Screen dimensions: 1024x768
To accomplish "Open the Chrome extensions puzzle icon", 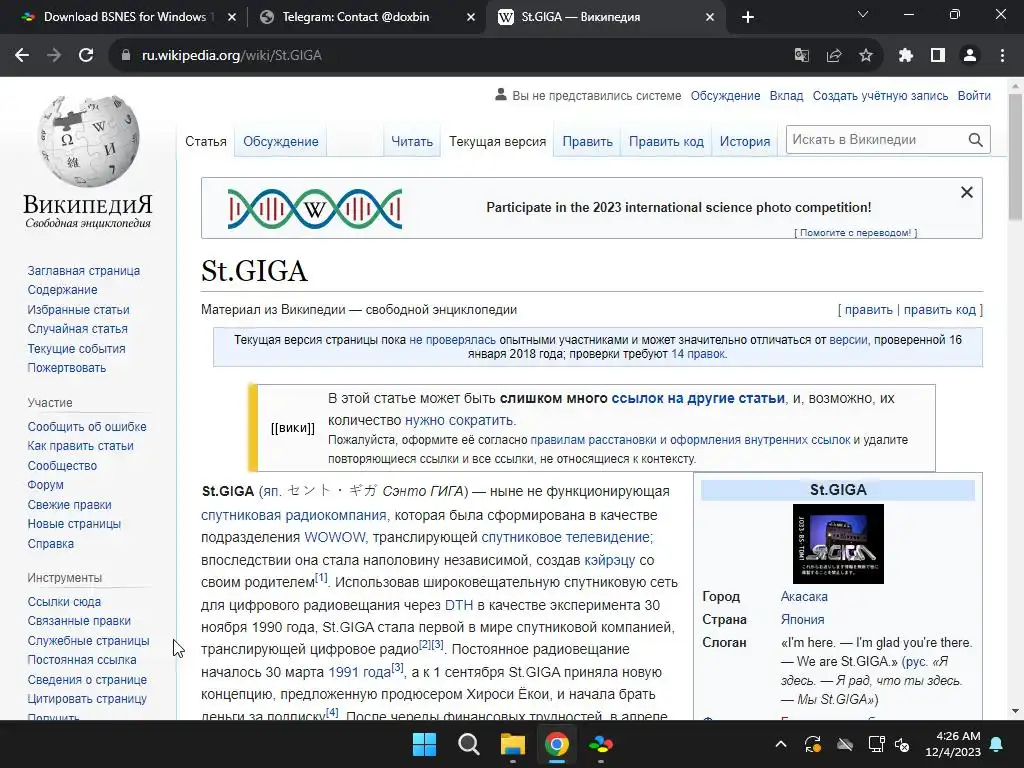I will click(x=905, y=56).
